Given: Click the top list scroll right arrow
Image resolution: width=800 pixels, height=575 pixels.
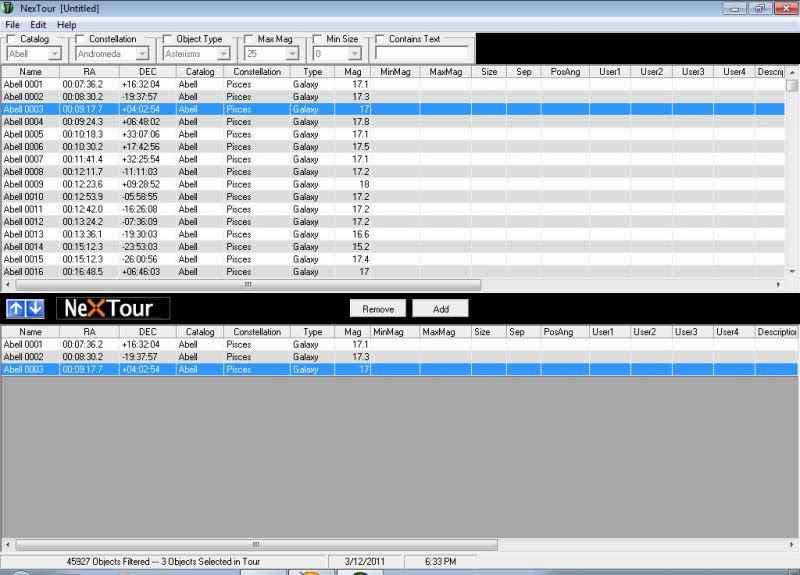Looking at the screenshot, I should click(x=779, y=284).
